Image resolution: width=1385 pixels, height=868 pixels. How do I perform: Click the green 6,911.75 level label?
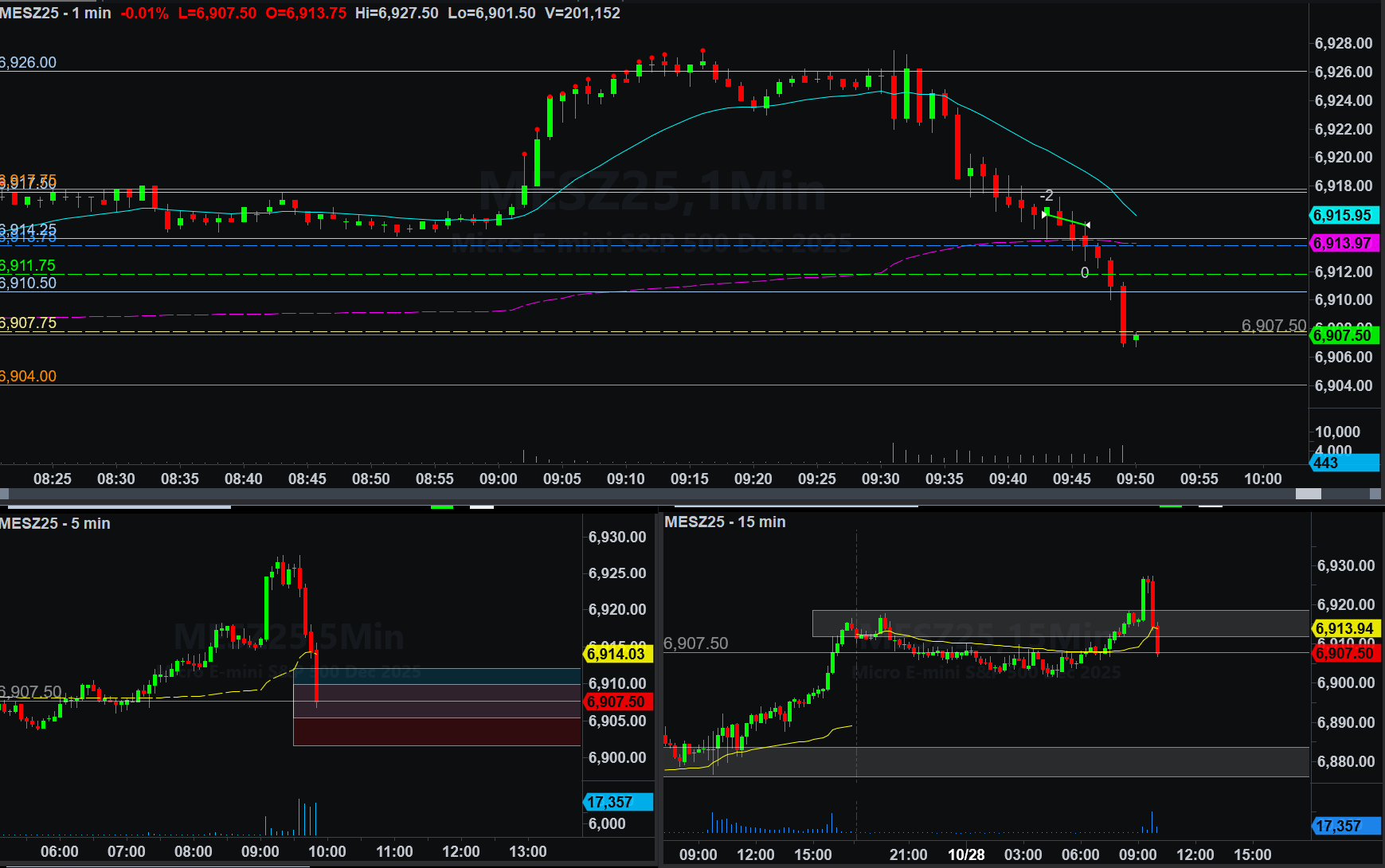click(x=29, y=265)
